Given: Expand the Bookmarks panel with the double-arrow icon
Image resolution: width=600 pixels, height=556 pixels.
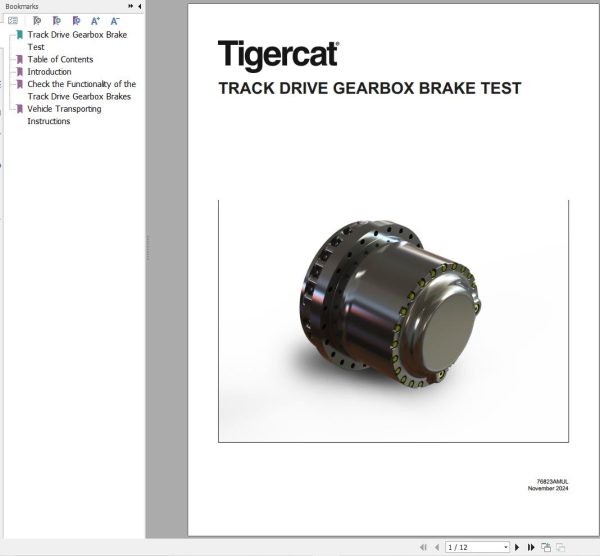Looking at the screenshot, I should tap(130, 6).
